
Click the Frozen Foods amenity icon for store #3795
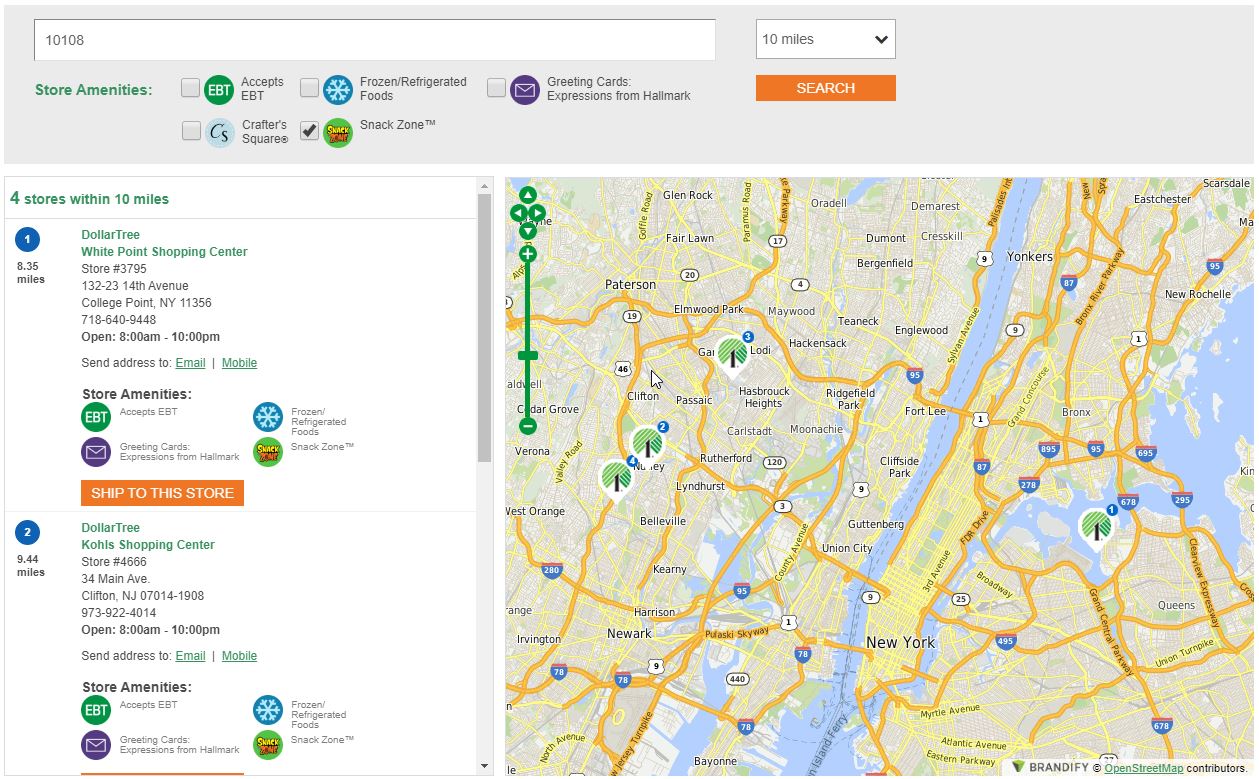268,417
